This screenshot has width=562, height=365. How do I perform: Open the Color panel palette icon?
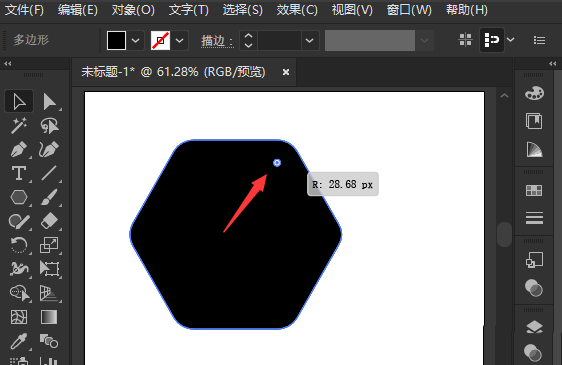click(x=534, y=93)
